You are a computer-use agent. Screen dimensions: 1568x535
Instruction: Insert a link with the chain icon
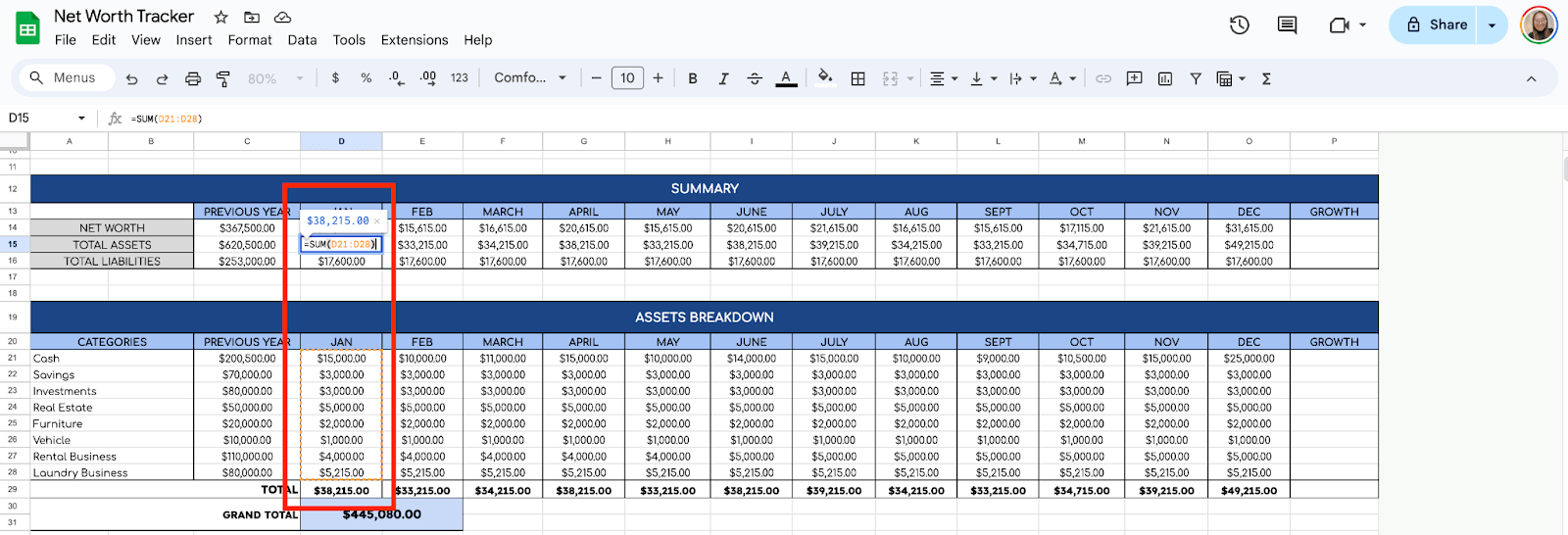coord(1103,78)
